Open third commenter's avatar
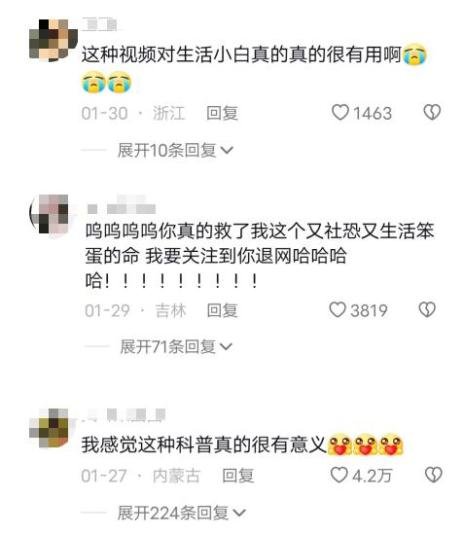This screenshot has height=534, width=464. (x=49, y=428)
